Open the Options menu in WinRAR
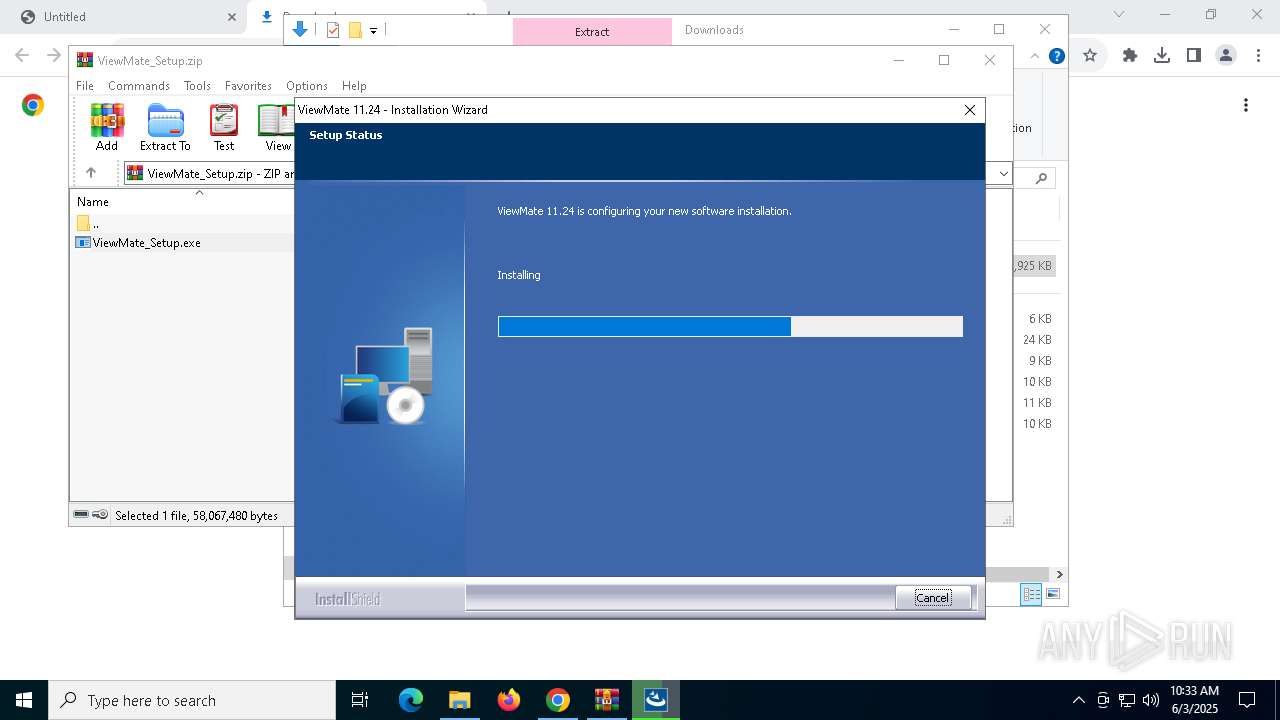The height and width of the screenshot is (720, 1280). click(x=307, y=86)
